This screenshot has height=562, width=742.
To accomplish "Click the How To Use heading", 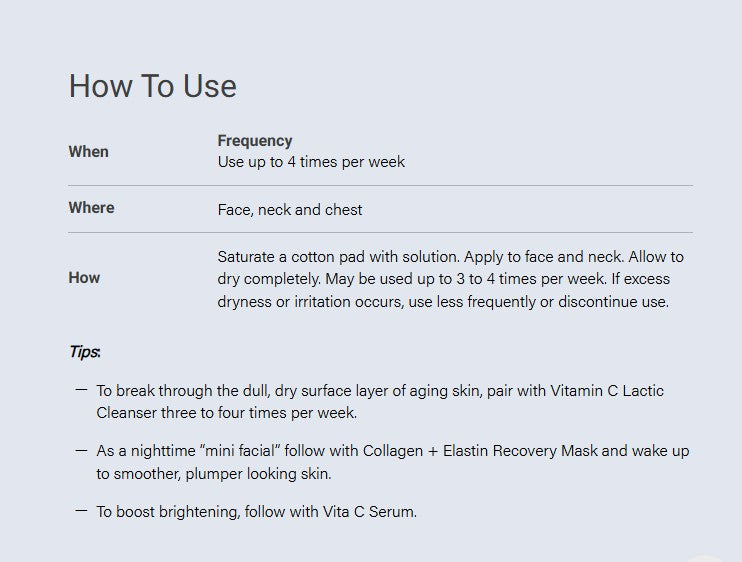I will pos(152,86).
